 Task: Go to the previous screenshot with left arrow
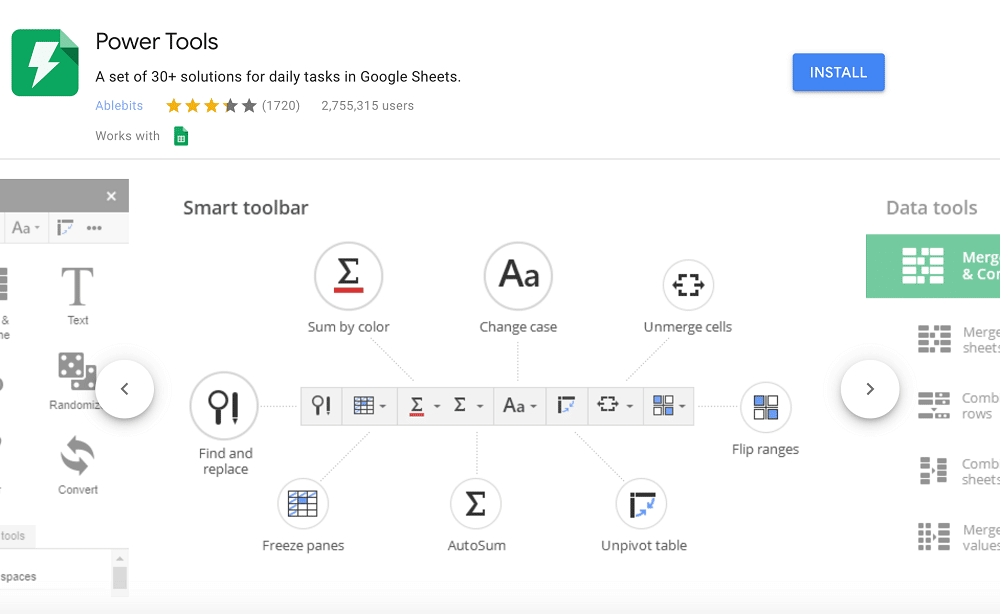pyautogui.click(x=124, y=389)
